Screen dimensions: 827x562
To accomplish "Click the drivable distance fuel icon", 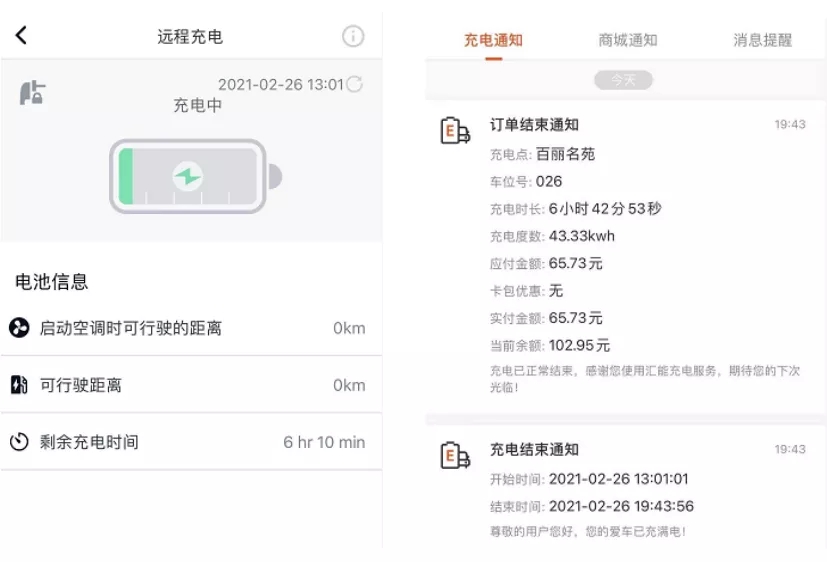I will [x=19, y=385].
